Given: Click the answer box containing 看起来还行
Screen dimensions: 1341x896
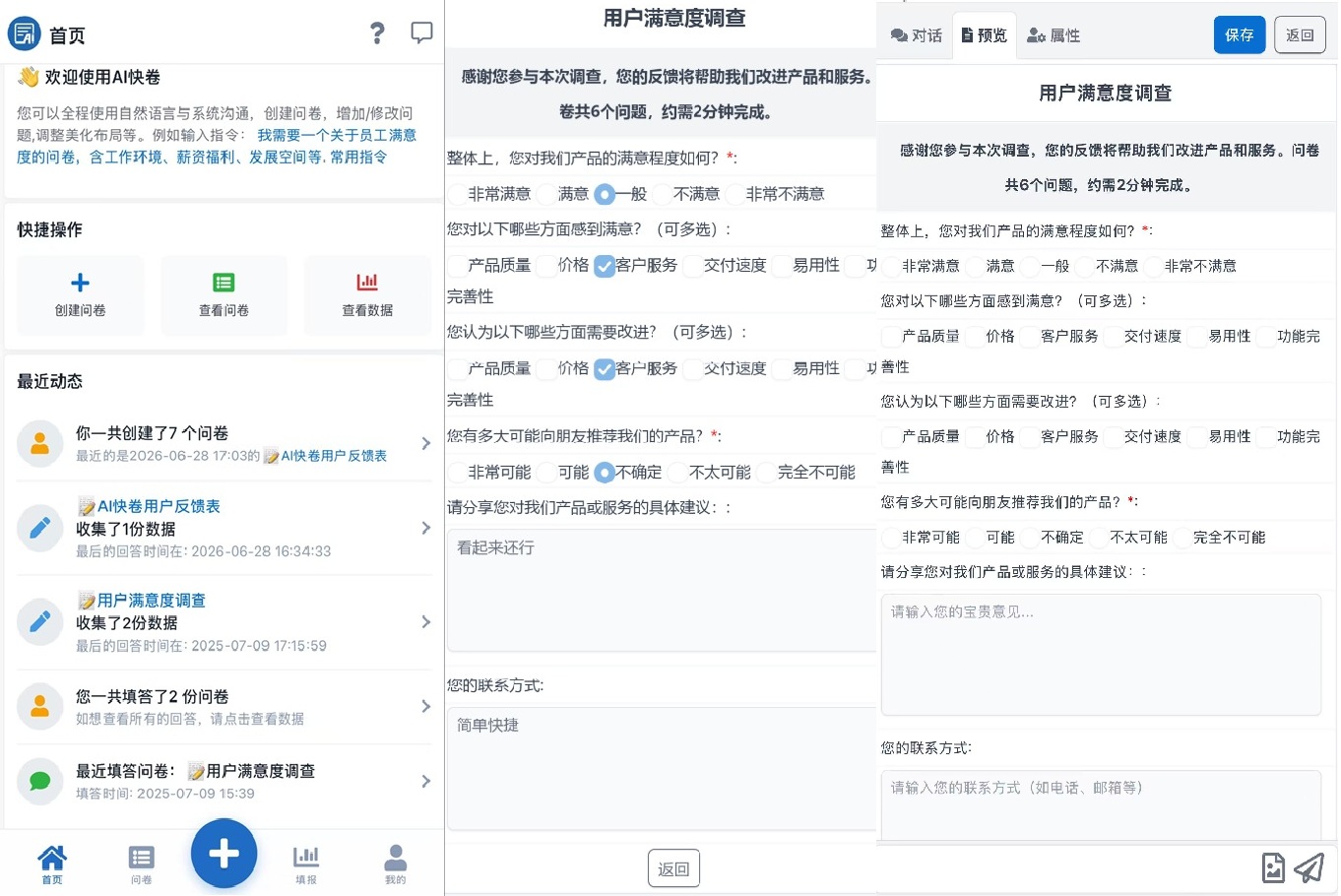Looking at the screenshot, I should 662,591.
